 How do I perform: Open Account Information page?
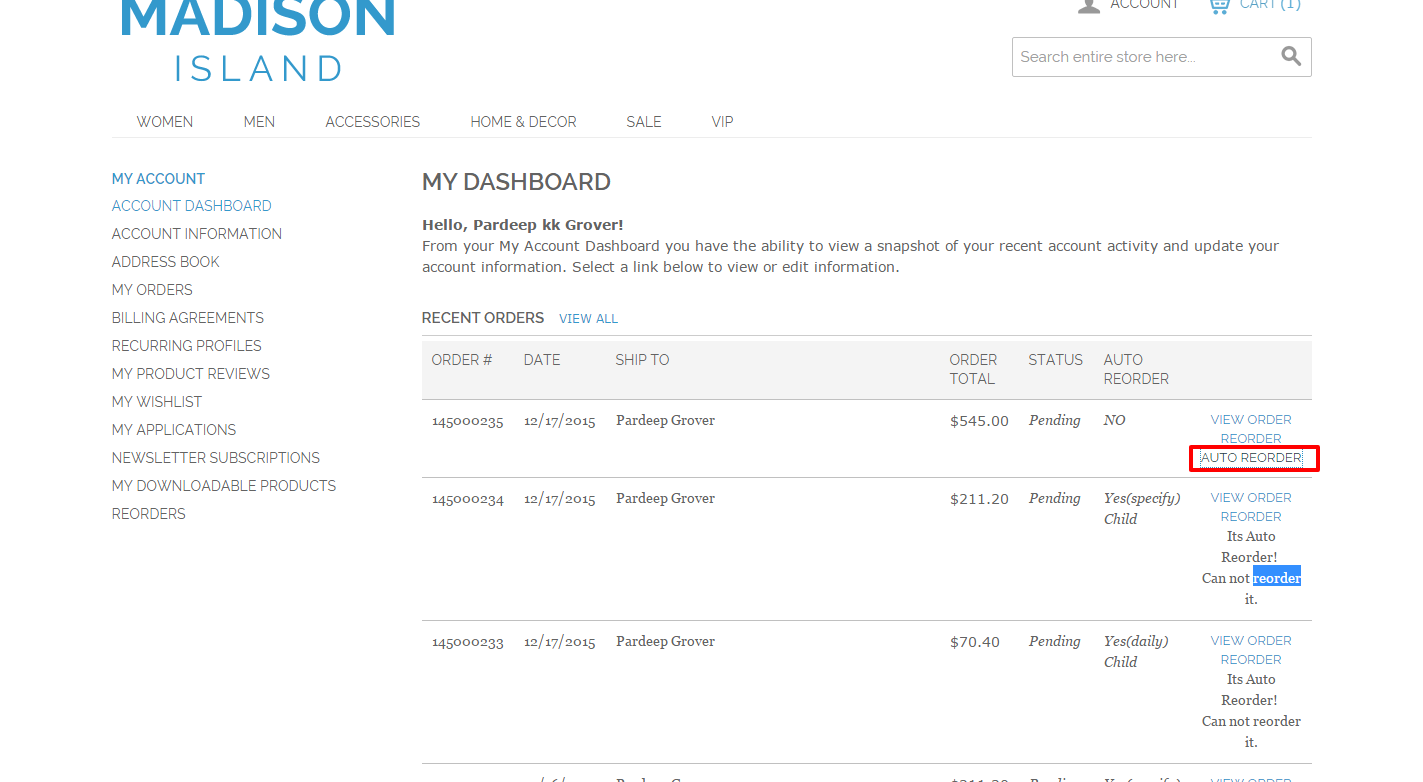click(197, 234)
